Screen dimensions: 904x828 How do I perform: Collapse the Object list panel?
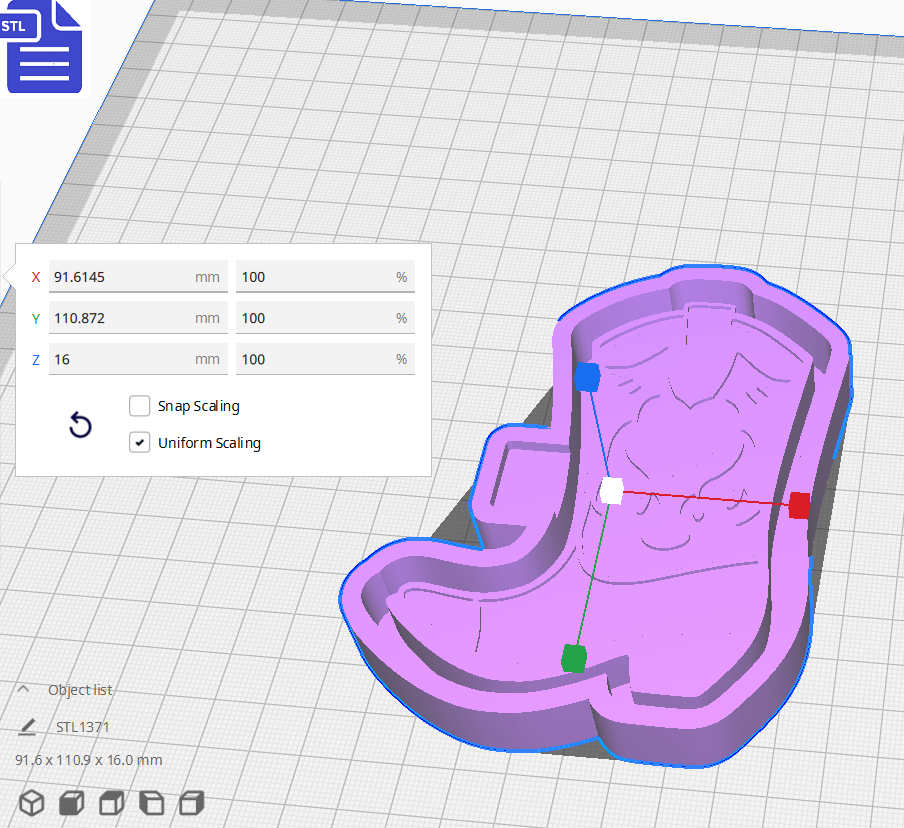(24, 688)
